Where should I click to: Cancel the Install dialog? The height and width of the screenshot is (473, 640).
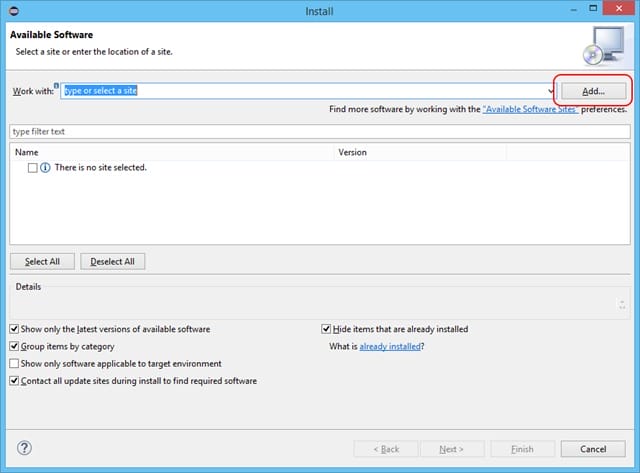(593, 449)
